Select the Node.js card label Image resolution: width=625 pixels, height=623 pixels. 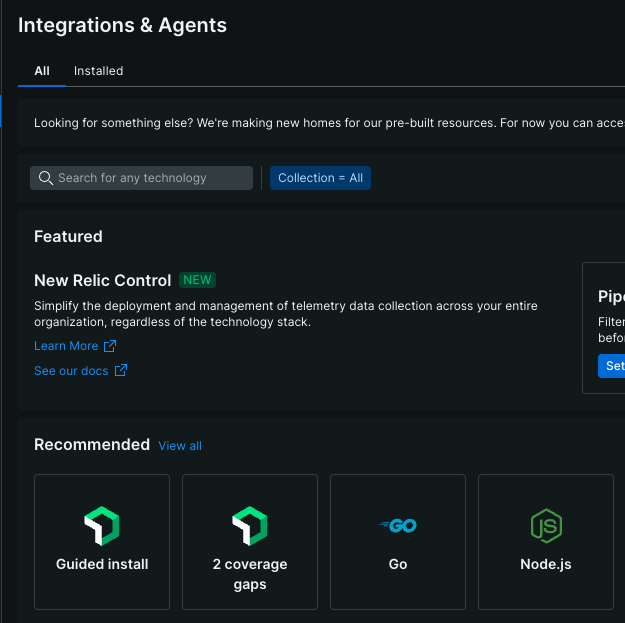pyautogui.click(x=546, y=564)
